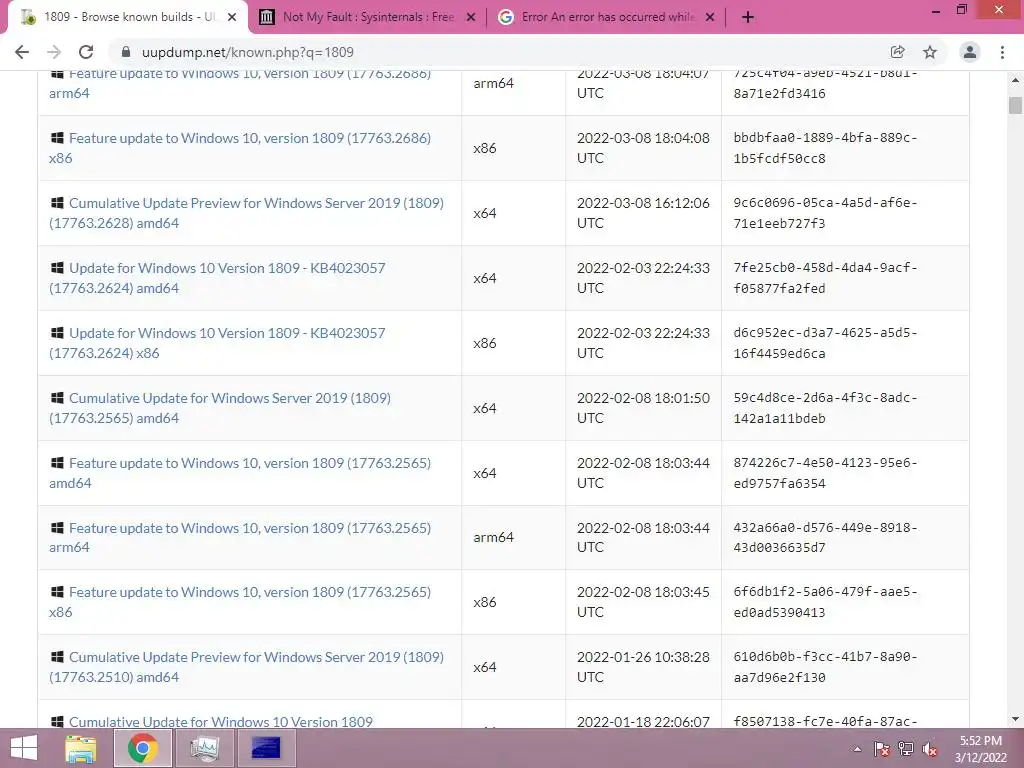Click the muted volume tray icon
This screenshot has height=768, width=1024.
pos(929,749)
